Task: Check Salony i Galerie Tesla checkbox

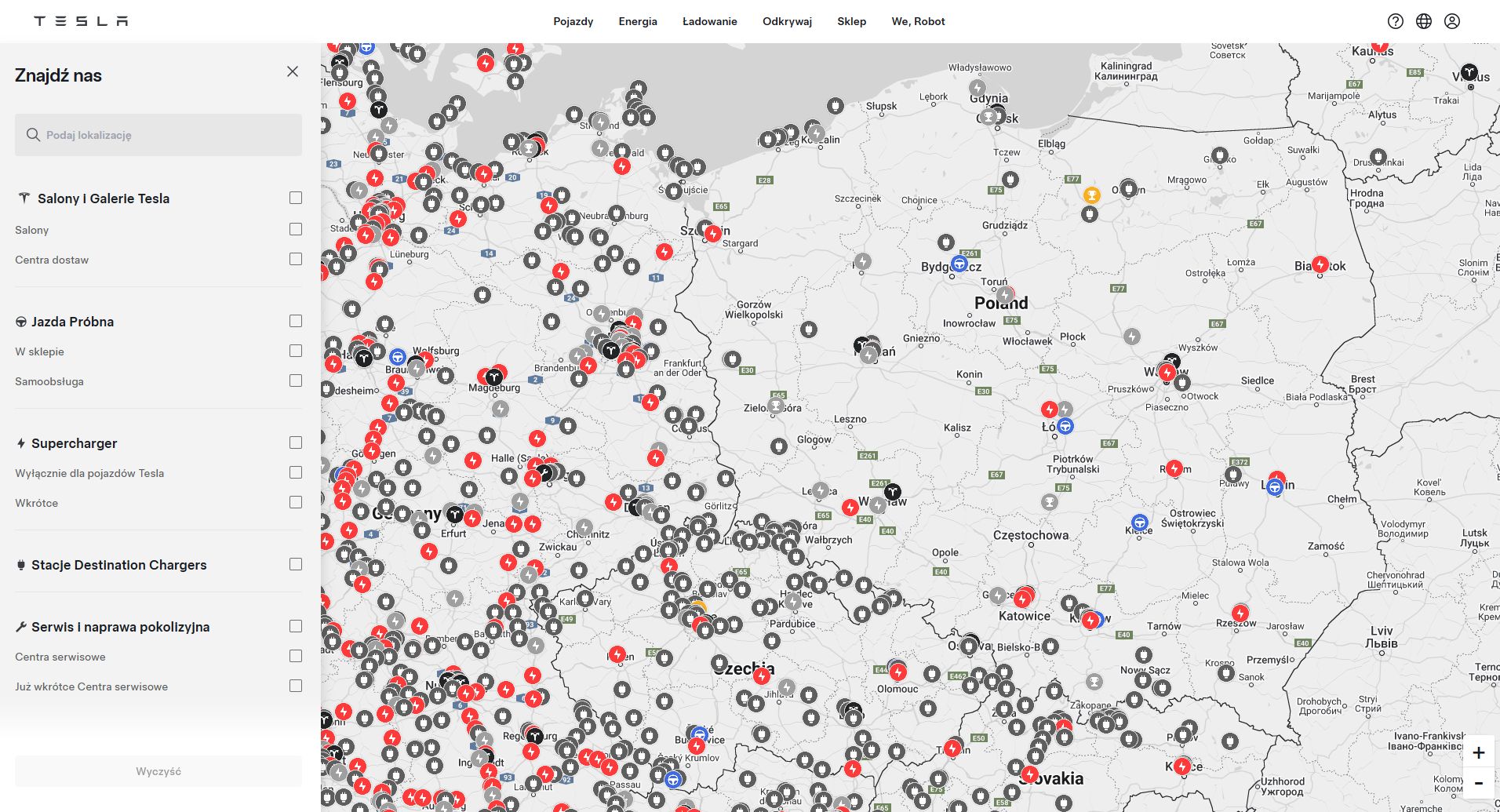Action: point(295,198)
